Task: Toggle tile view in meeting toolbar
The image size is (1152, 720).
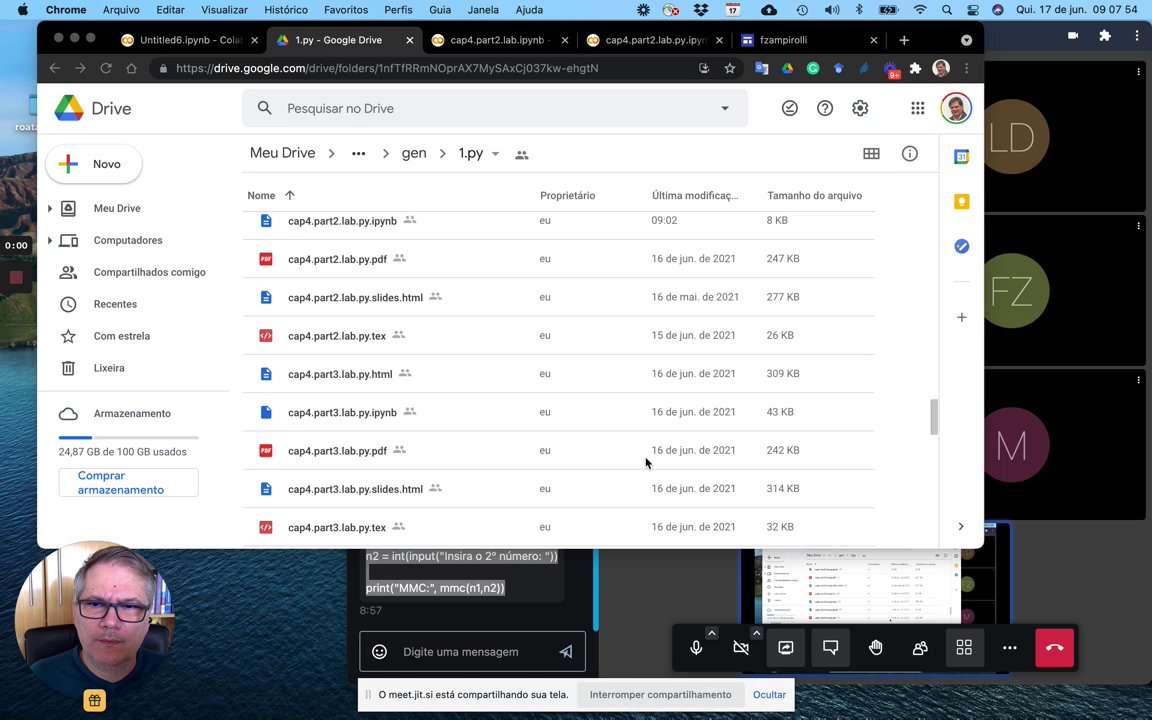Action: coord(964,647)
